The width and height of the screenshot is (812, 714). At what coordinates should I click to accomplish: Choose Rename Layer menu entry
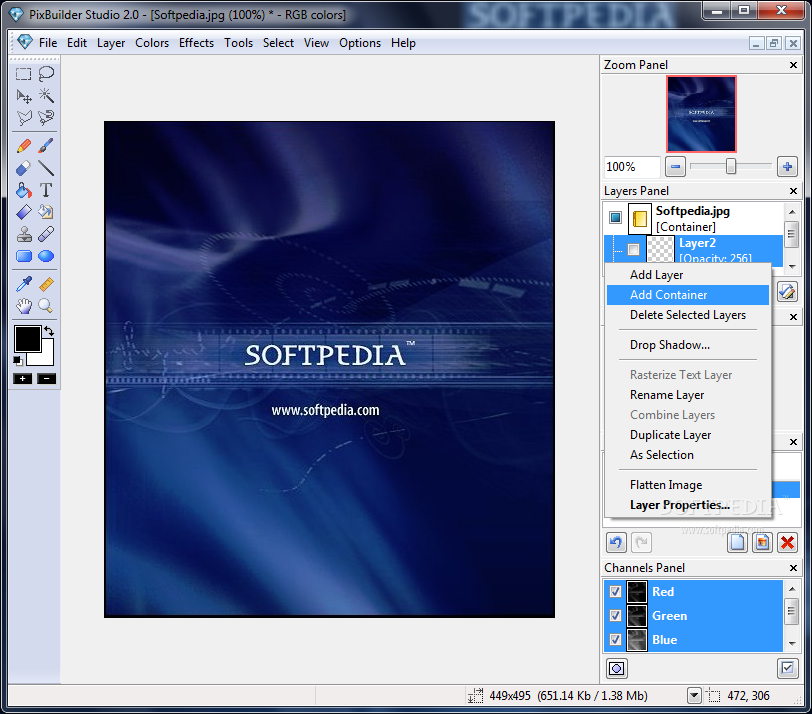coord(688,395)
